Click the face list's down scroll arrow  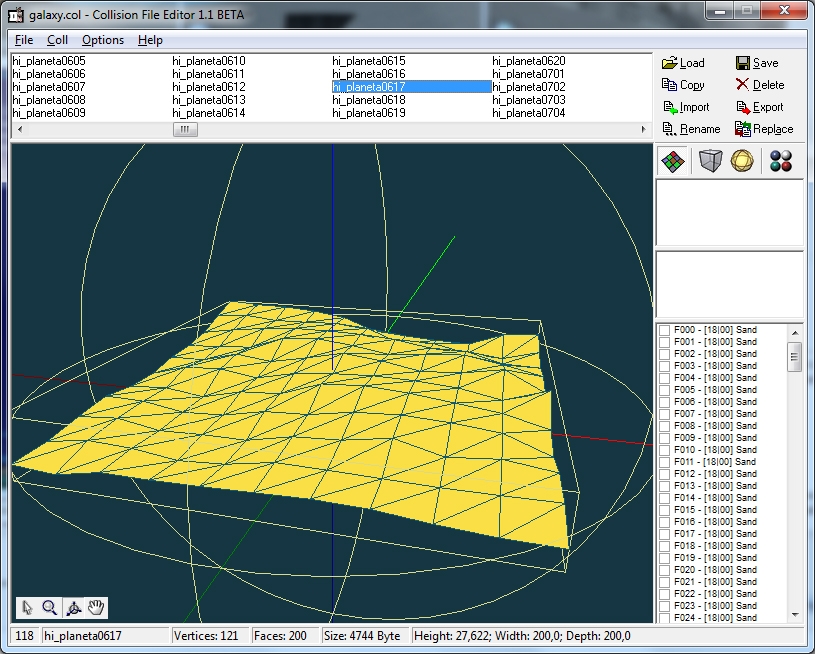coord(795,615)
